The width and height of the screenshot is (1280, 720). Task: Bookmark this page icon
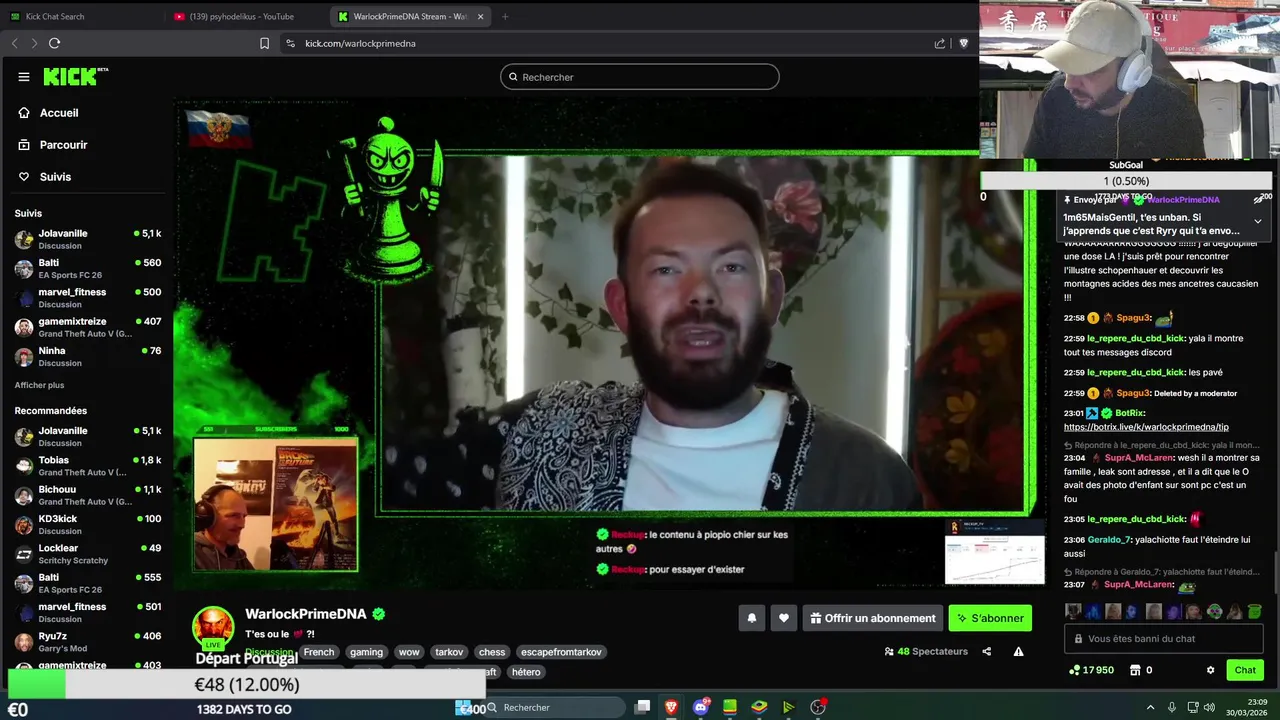[x=264, y=43]
